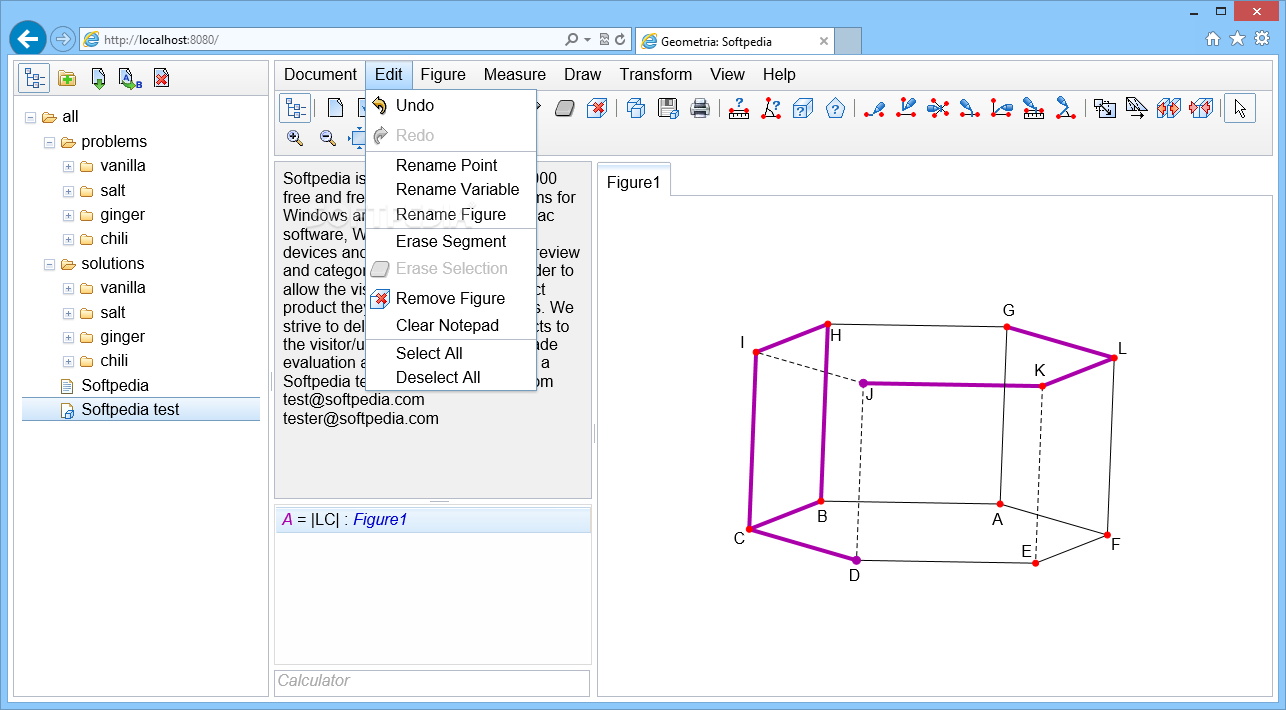Select the 'A = |LC| : Figure1' variable row
Image resolution: width=1286 pixels, height=710 pixels.
[x=432, y=520]
